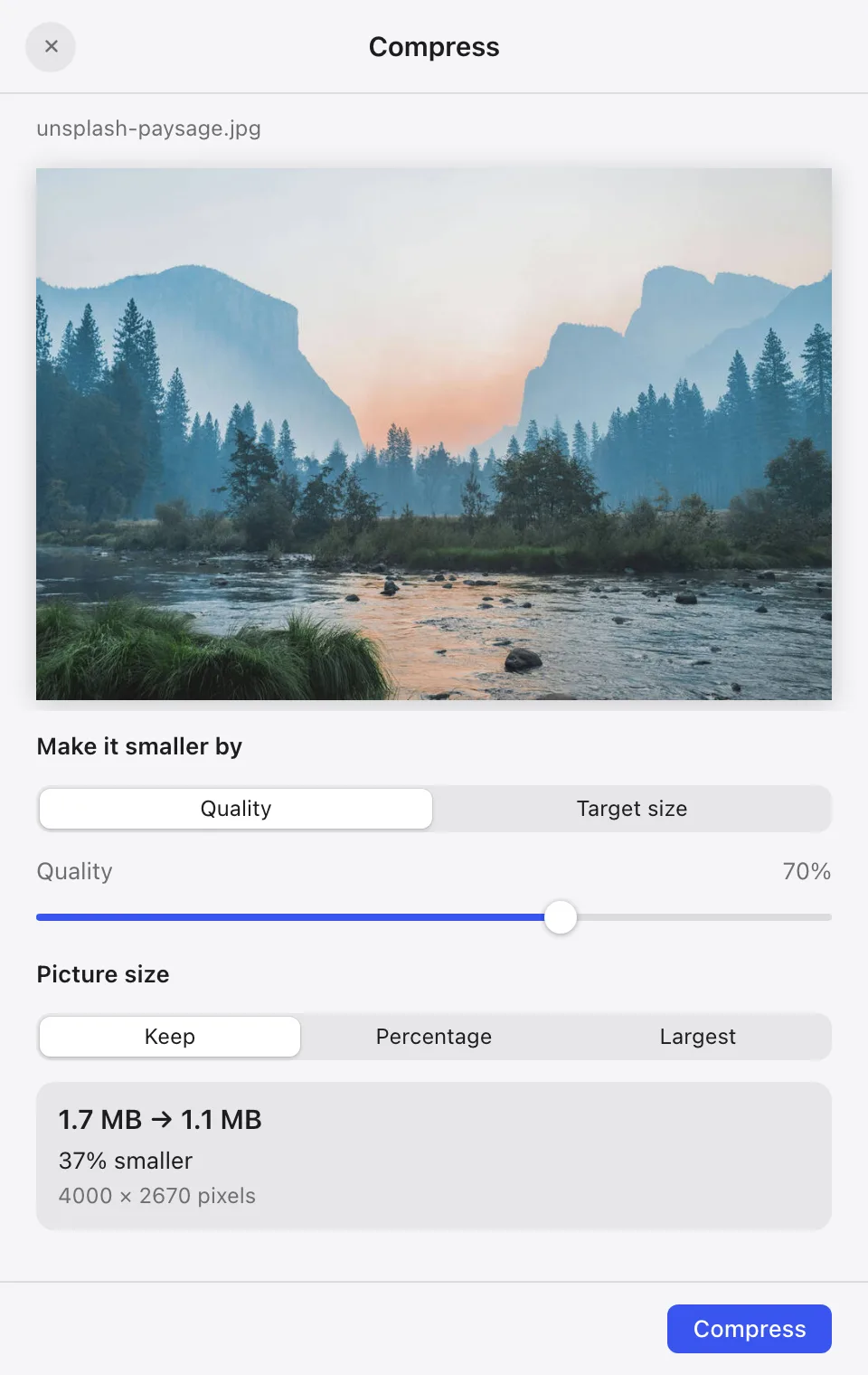Pick the Largest picture size option
The width and height of the screenshot is (868, 1375).
pyautogui.click(x=698, y=1037)
